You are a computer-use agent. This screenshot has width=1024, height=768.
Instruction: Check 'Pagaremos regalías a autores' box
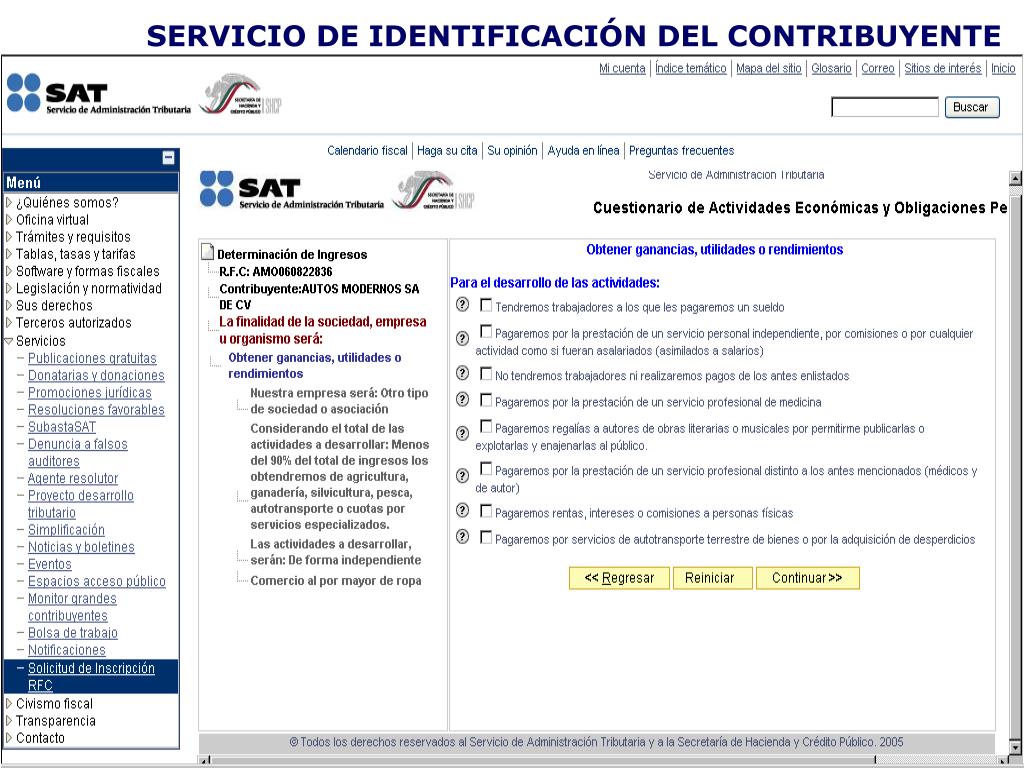click(x=486, y=426)
